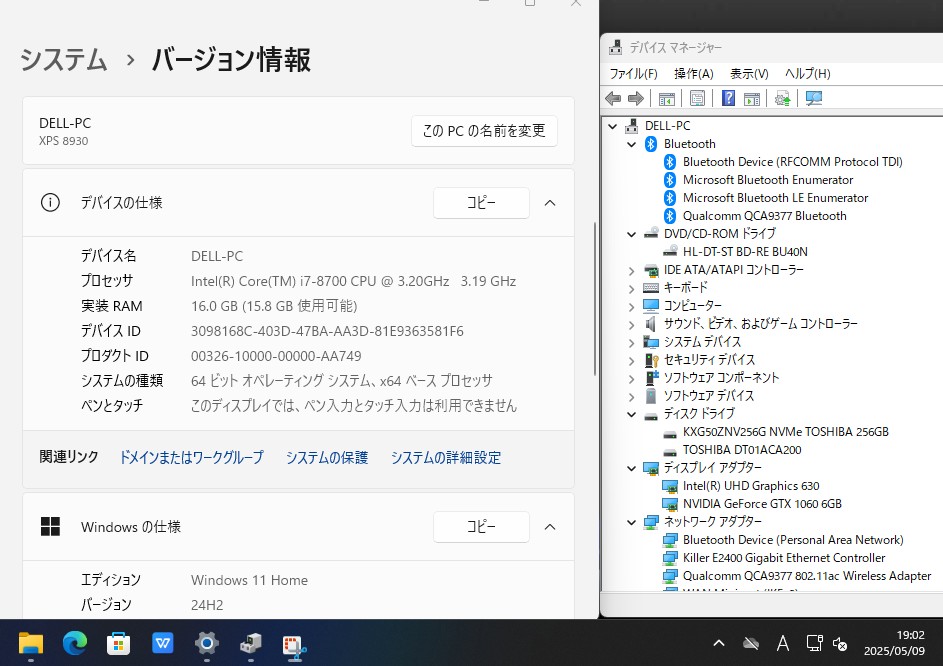
Task: Collapse the Windows の仕様 section chevron
Action: point(550,527)
